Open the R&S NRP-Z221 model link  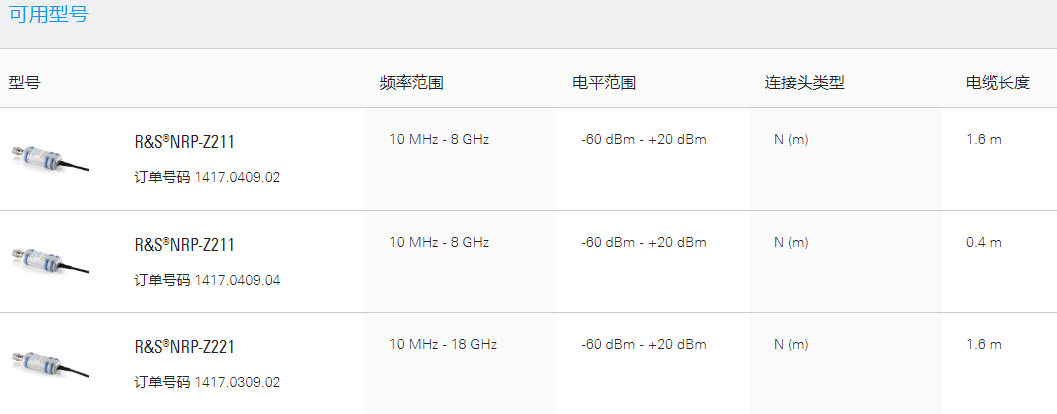click(x=185, y=347)
